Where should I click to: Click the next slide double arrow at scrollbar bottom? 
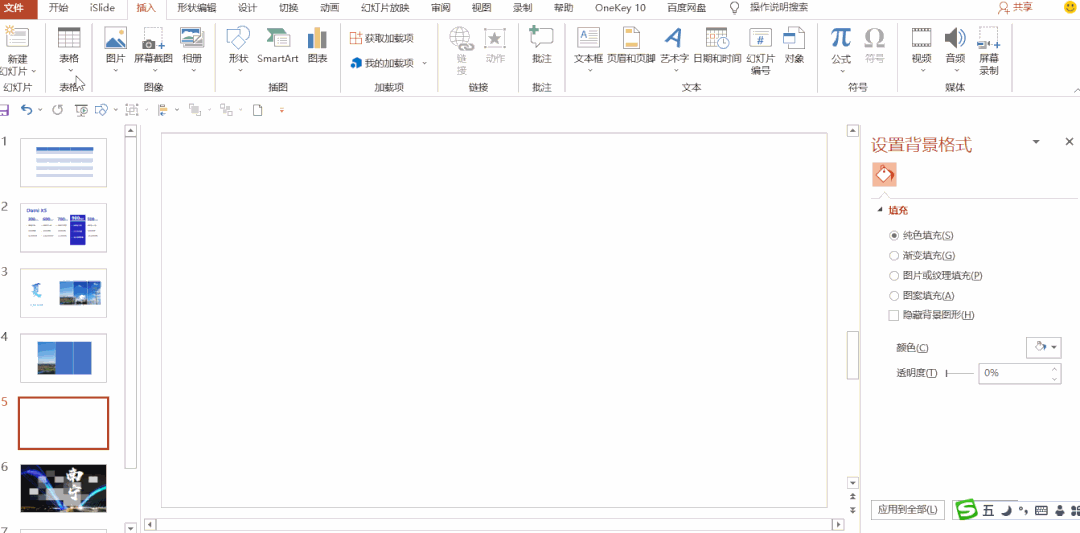[x=853, y=510]
